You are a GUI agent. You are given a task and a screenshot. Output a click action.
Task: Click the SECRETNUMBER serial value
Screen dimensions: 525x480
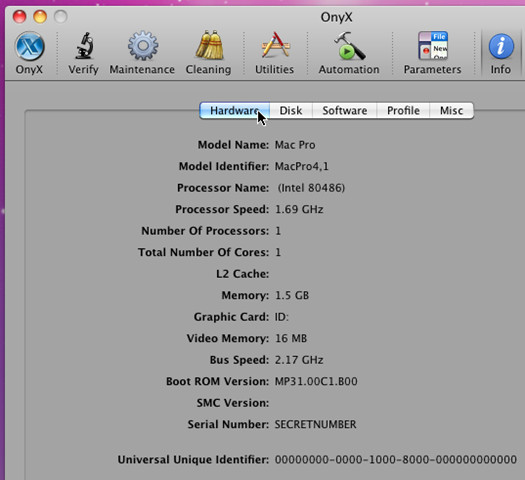click(315, 424)
